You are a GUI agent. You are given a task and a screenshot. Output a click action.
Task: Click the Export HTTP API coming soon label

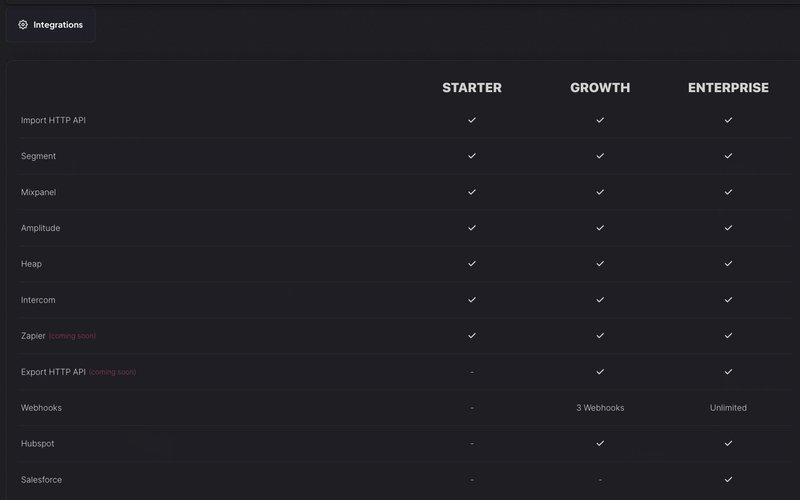(x=113, y=373)
